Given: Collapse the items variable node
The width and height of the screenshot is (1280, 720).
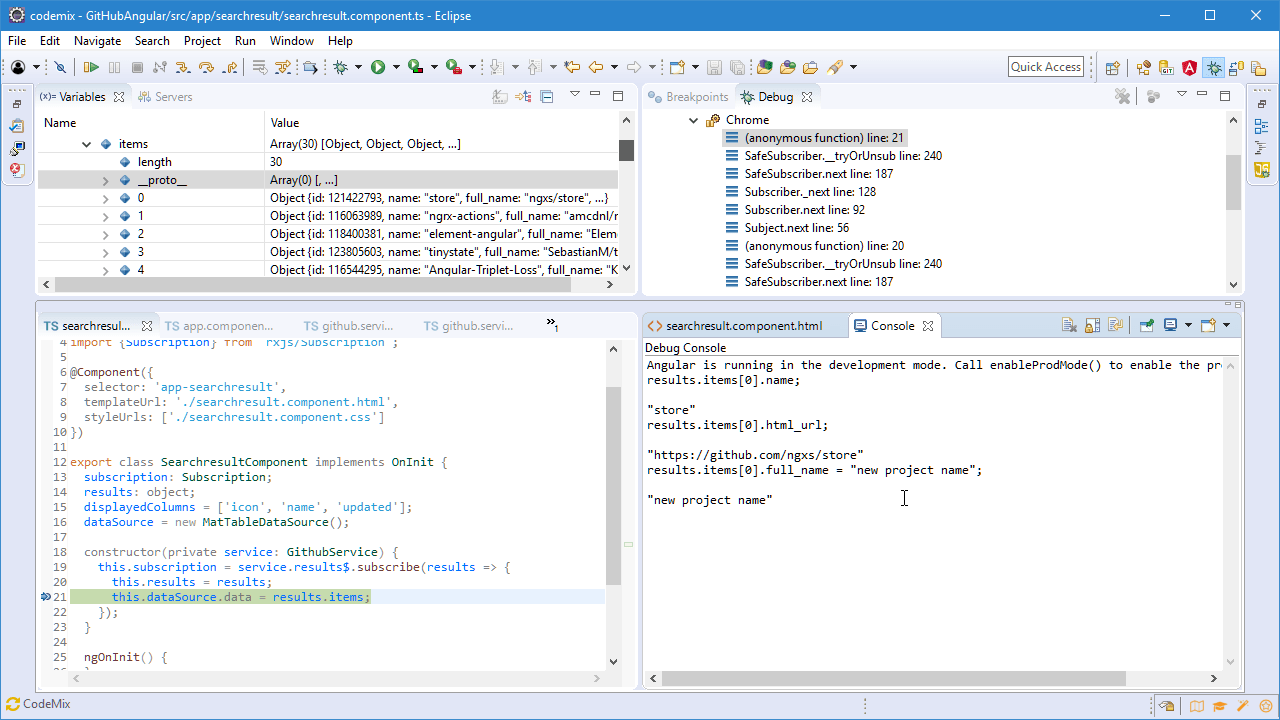Looking at the screenshot, I should point(87,144).
